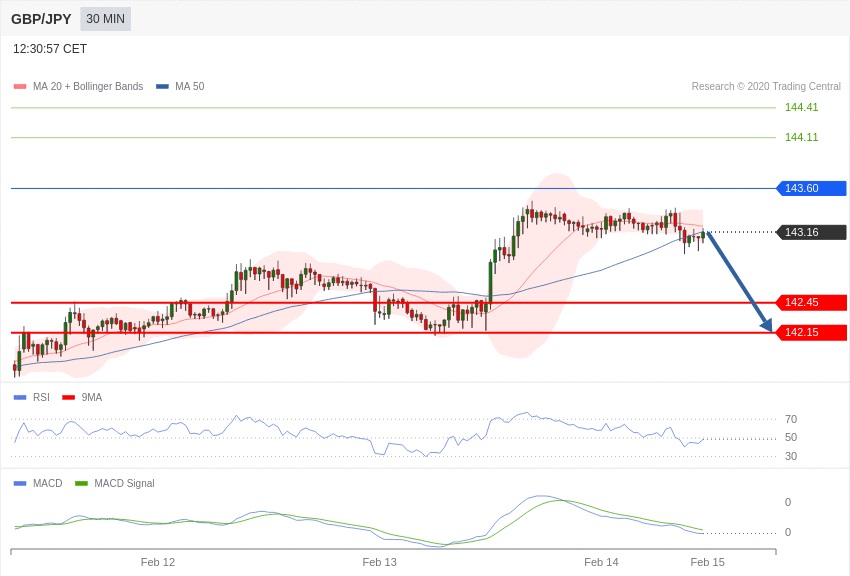Viewport: 850px width, 576px height.
Task: Select the 144.11 resistance level label
Action: coord(801,137)
